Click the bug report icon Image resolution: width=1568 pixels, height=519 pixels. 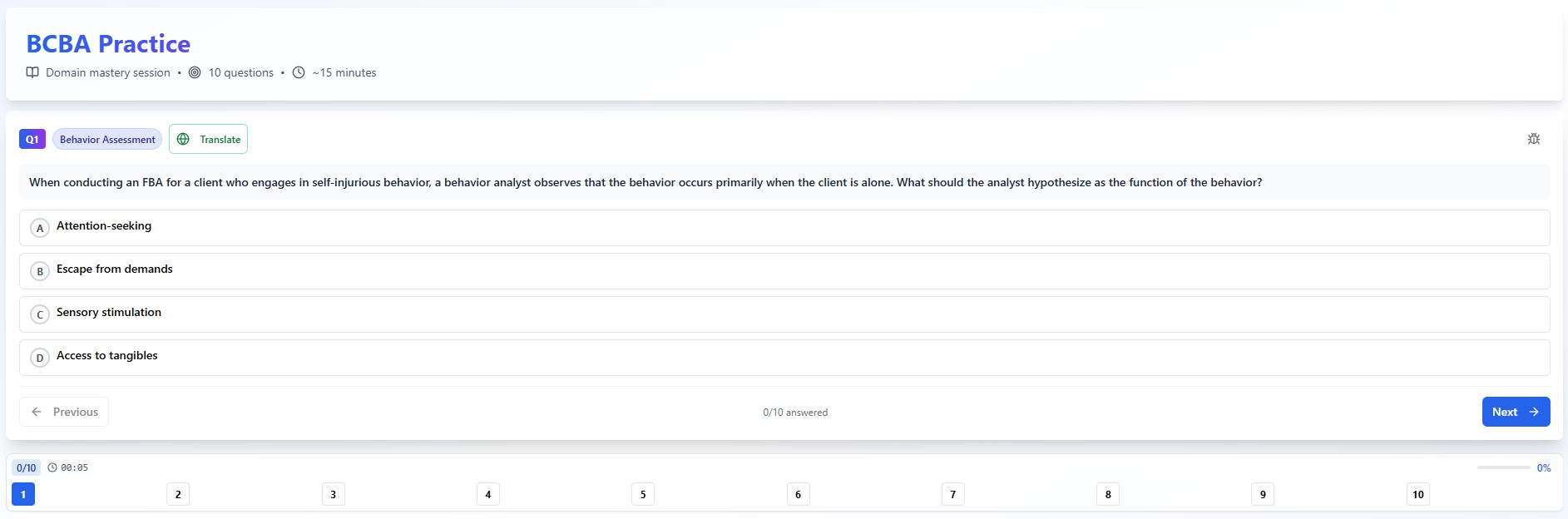[1533, 139]
